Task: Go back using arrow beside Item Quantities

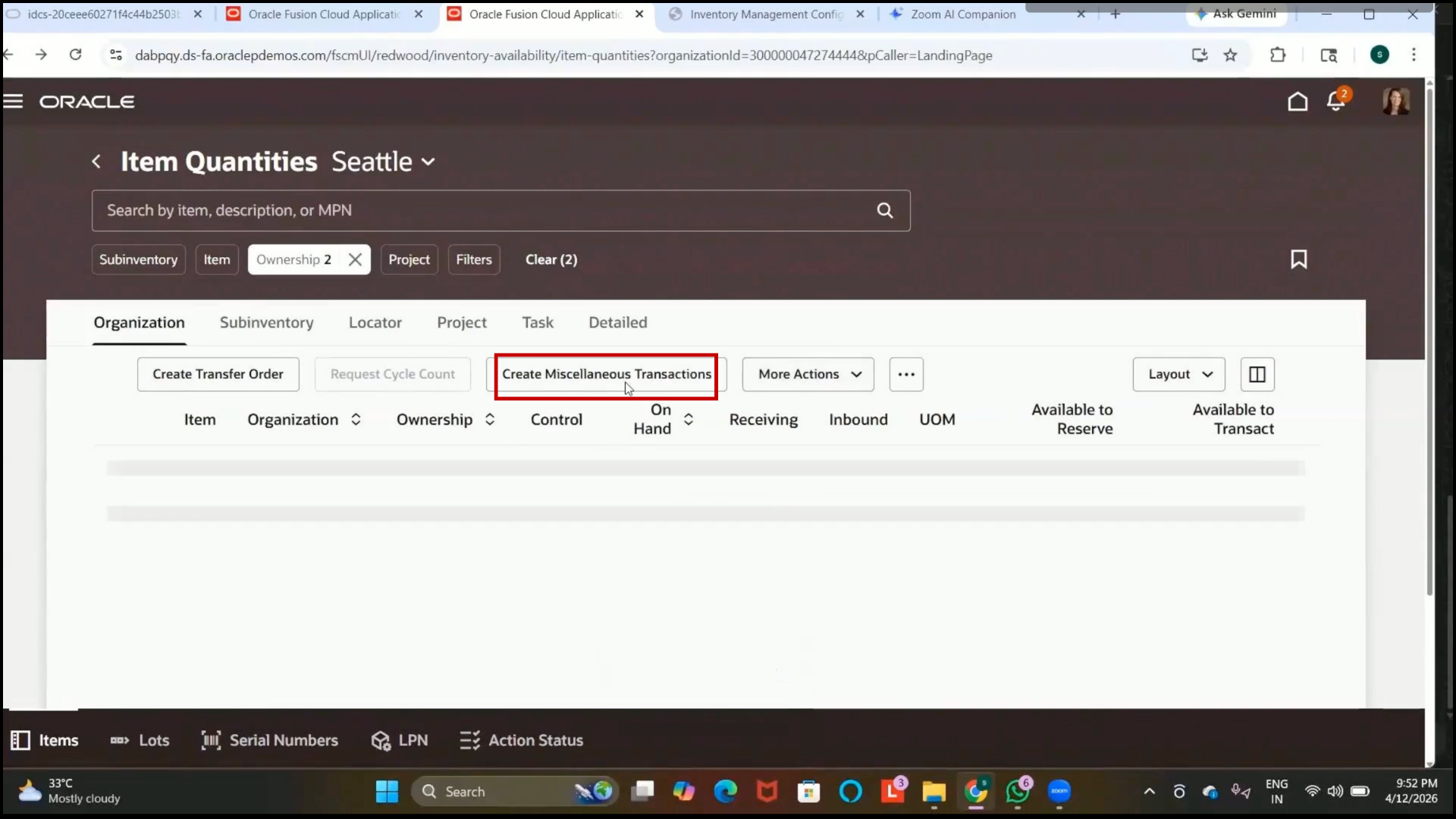Action: click(96, 162)
